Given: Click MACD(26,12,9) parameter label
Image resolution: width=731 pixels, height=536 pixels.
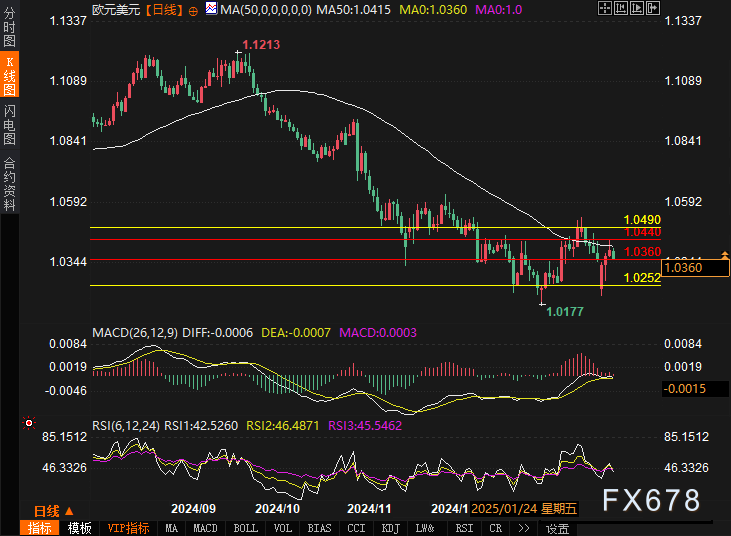Looking at the screenshot, I should point(135,333).
